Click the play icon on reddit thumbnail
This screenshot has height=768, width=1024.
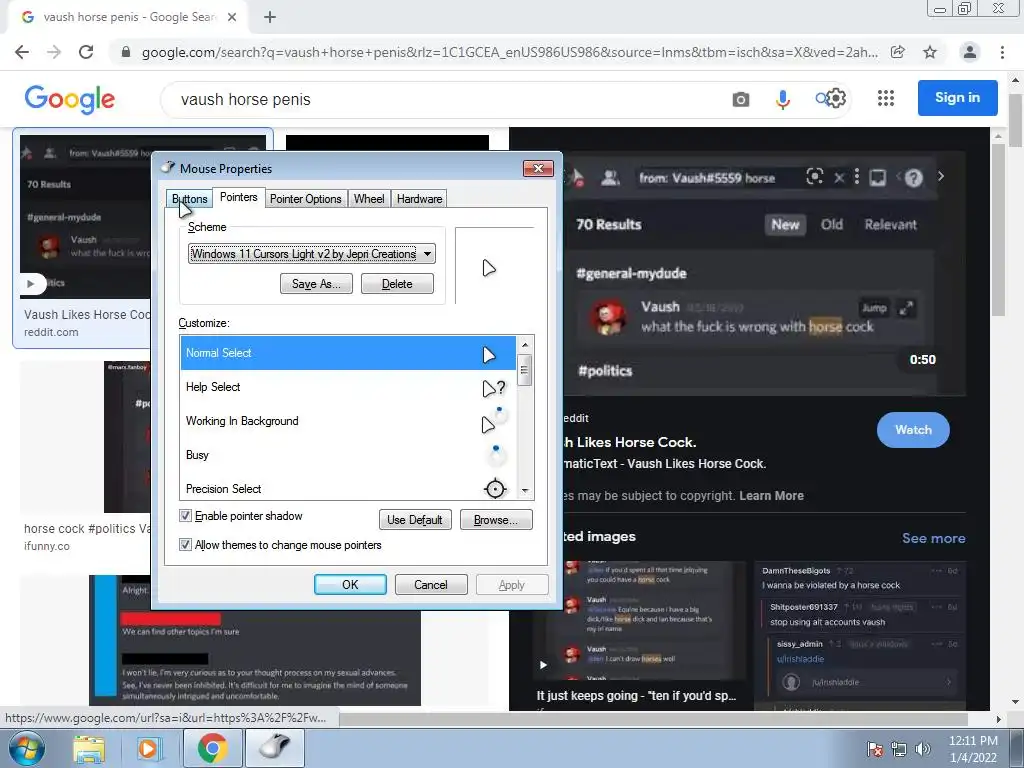coord(30,283)
